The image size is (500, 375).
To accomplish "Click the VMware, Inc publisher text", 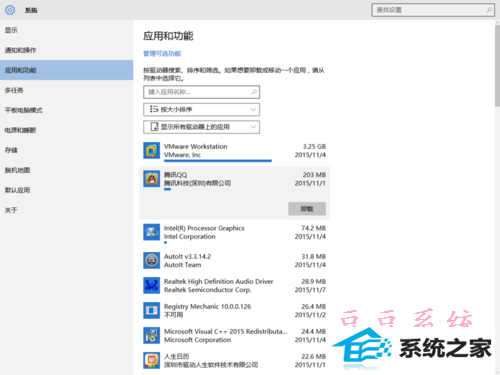I will pyautogui.click(x=182, y=155).
